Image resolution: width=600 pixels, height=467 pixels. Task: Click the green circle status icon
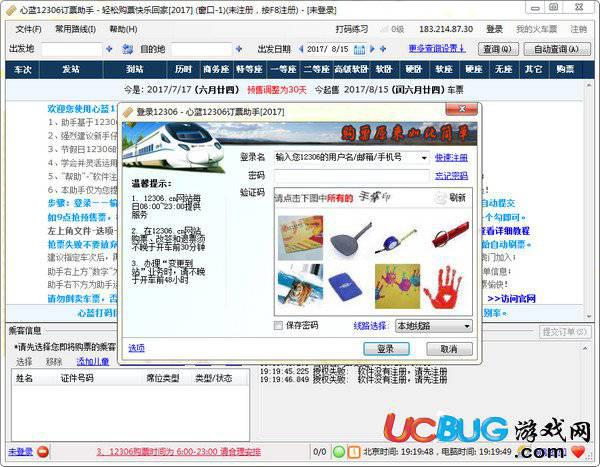339,452
